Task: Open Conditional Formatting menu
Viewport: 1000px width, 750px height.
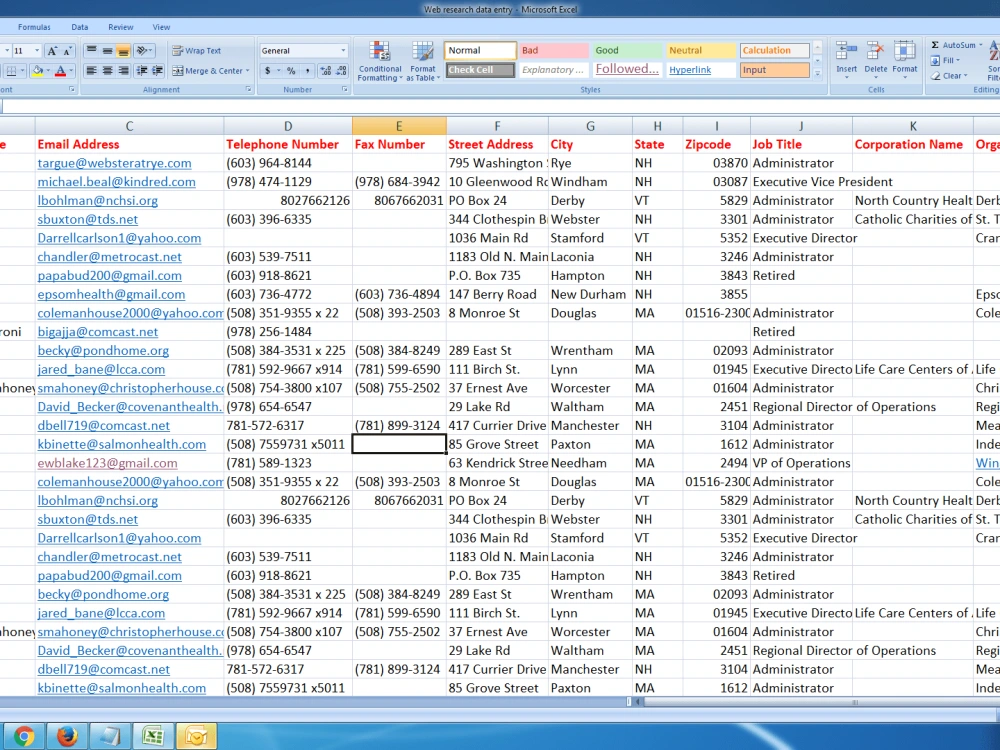Action: (x=380, y=61)
